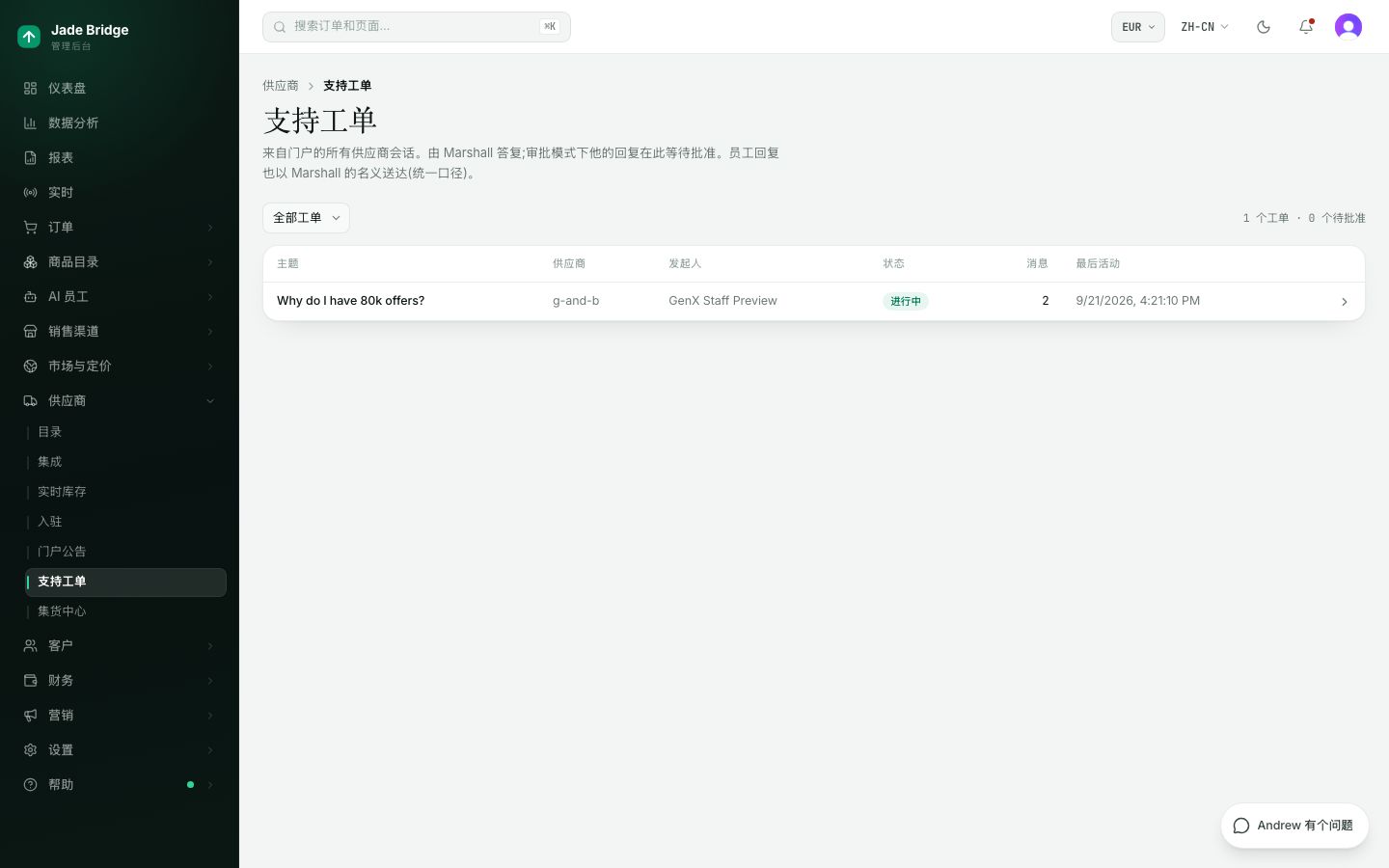The width and height of the screenshot is (1389, 868).
Task: Click the AI 员工 robot icon
Action: [30, 296]
